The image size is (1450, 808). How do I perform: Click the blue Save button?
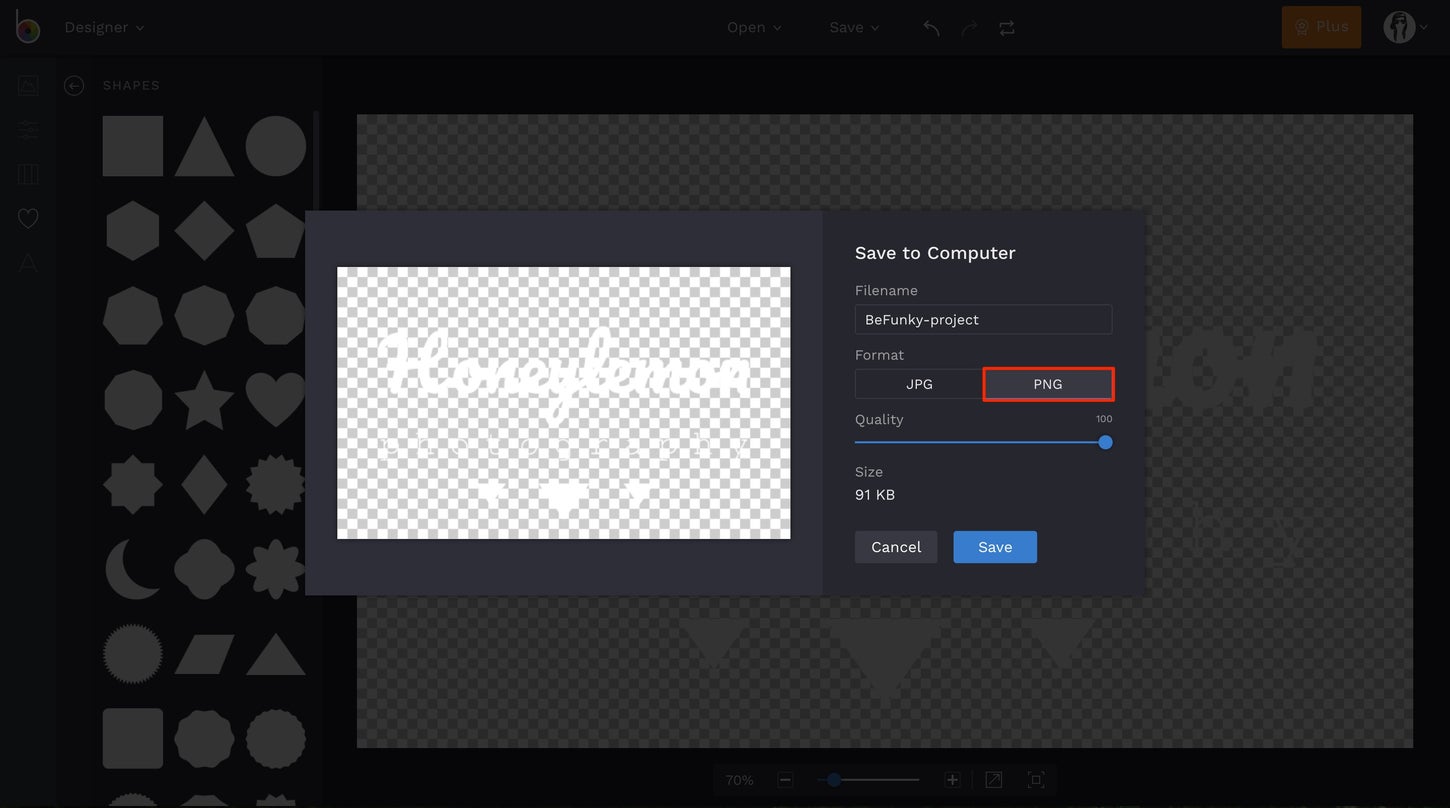click(x=994, y=546)
